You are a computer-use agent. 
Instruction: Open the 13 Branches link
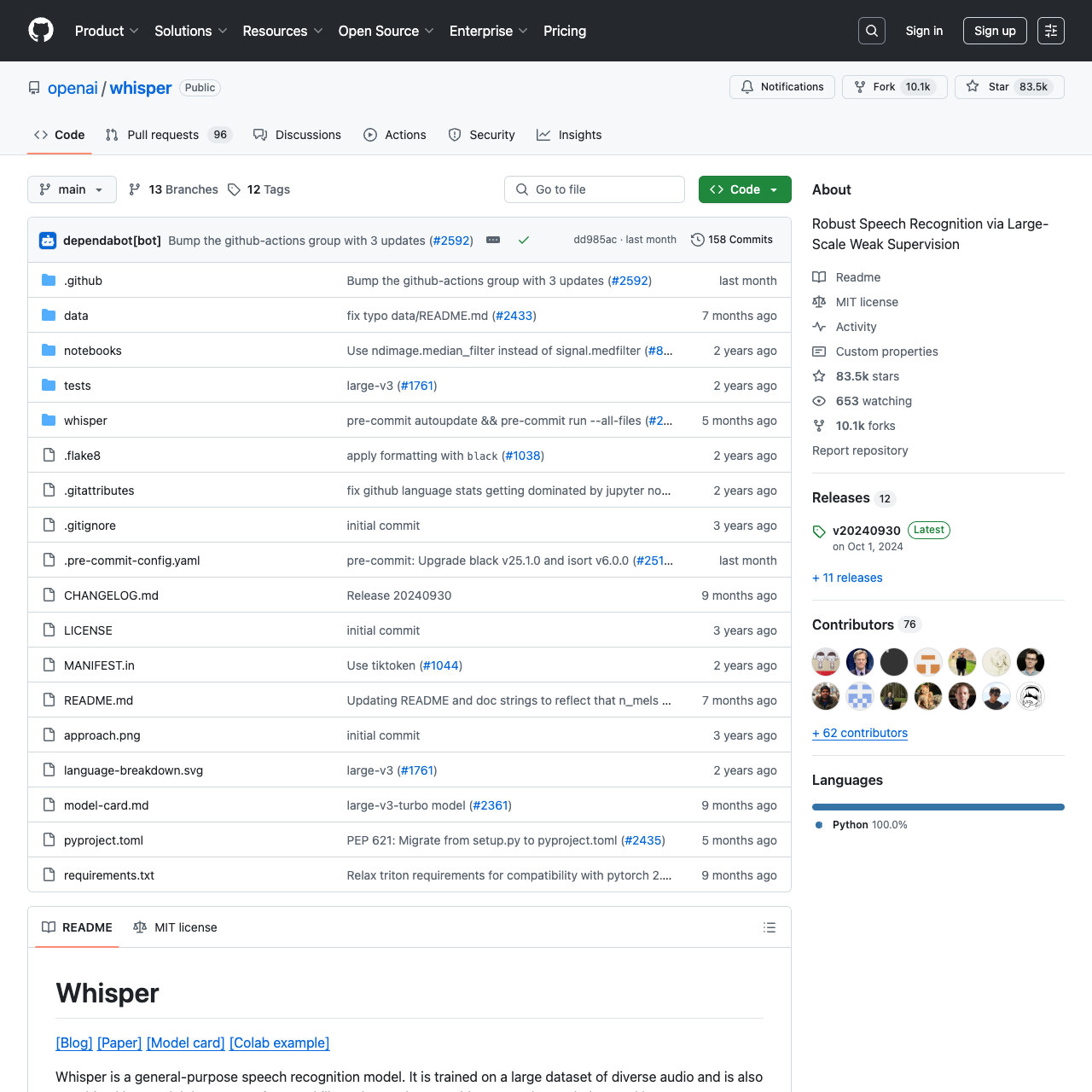pyautogui.click(x=173, y=189)
